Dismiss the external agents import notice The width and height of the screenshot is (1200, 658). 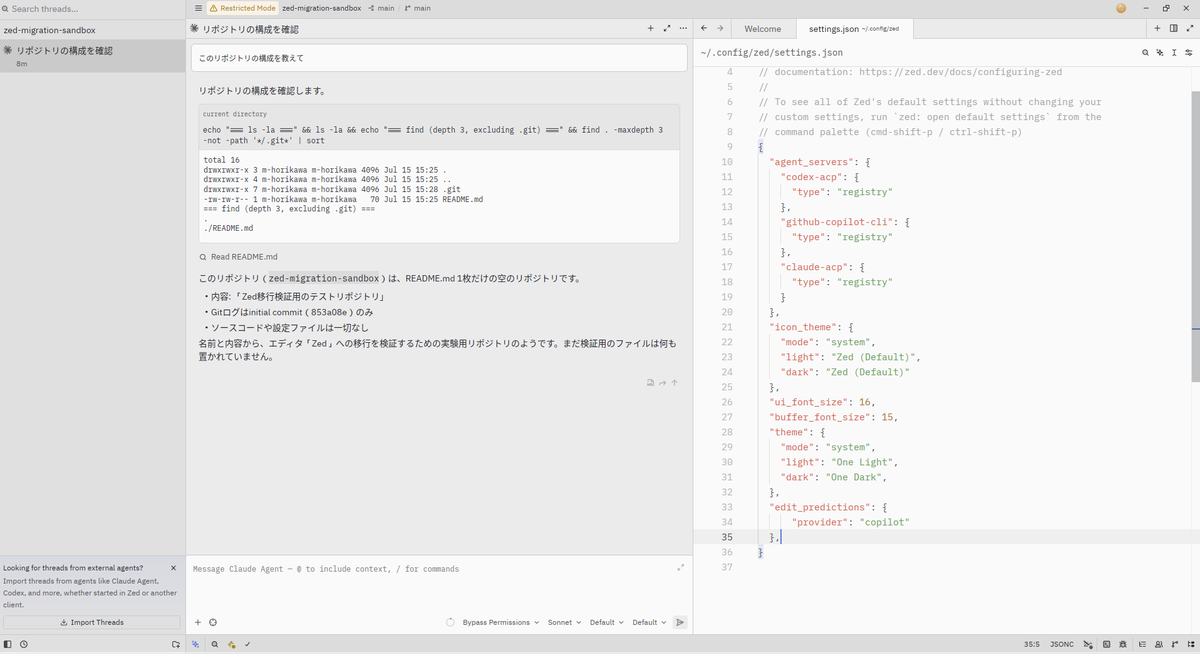(x=173, y=568)
